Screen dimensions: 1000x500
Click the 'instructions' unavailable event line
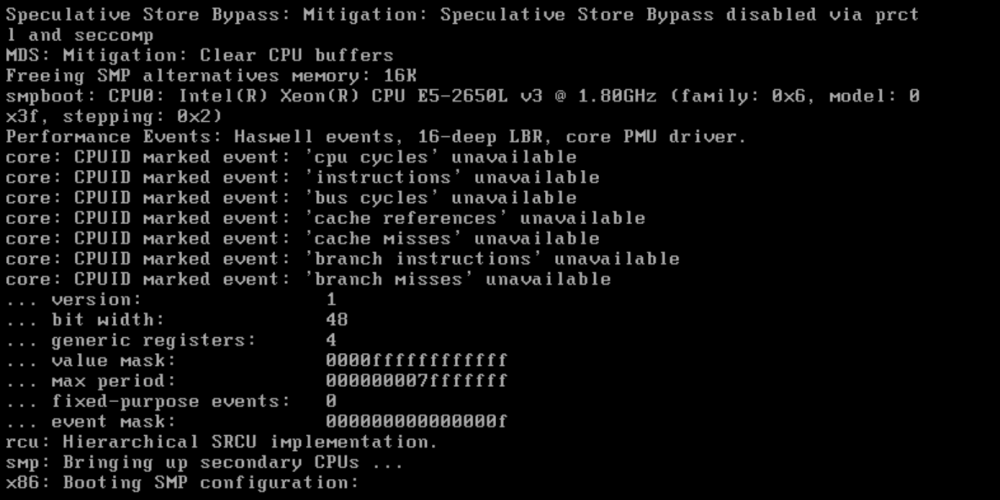coord(303,178)
